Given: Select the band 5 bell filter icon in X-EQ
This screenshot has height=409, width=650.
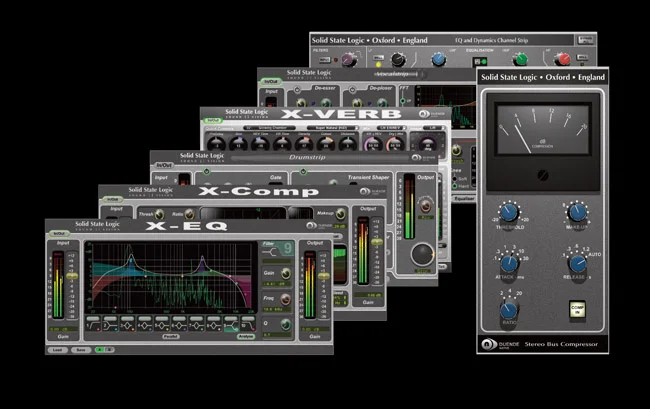Looking at the screenshot, I should [x=162, y=324].
